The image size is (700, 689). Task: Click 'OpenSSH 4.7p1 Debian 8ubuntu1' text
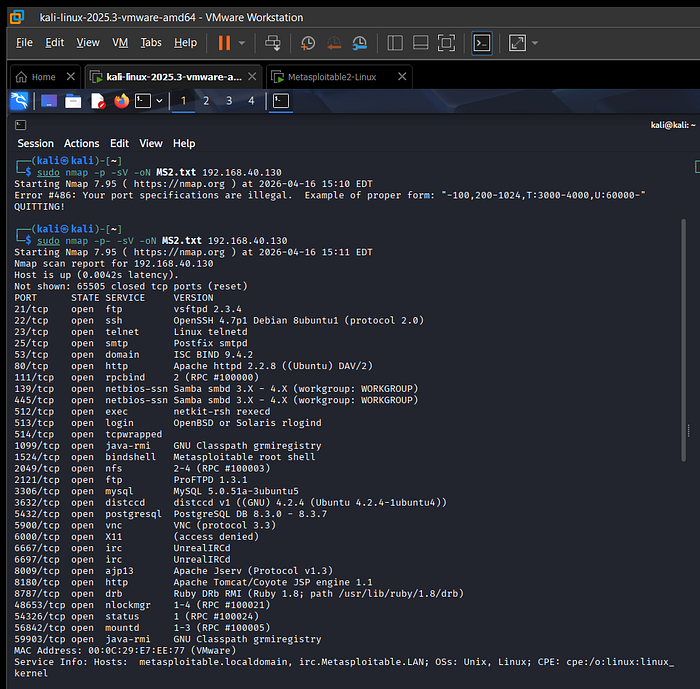[256, 321]
